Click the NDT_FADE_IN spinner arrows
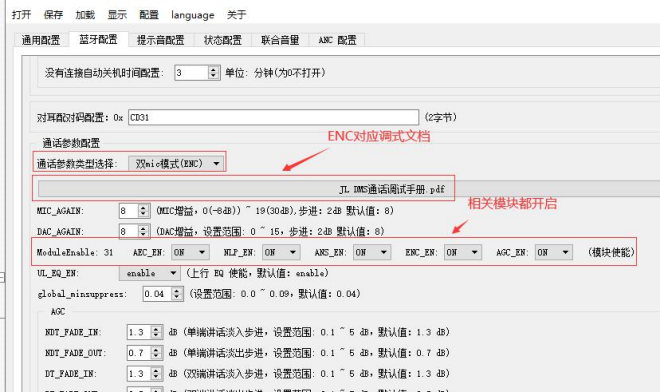The height and width of the screenshot is (392, 660). [x=156, y=332]
